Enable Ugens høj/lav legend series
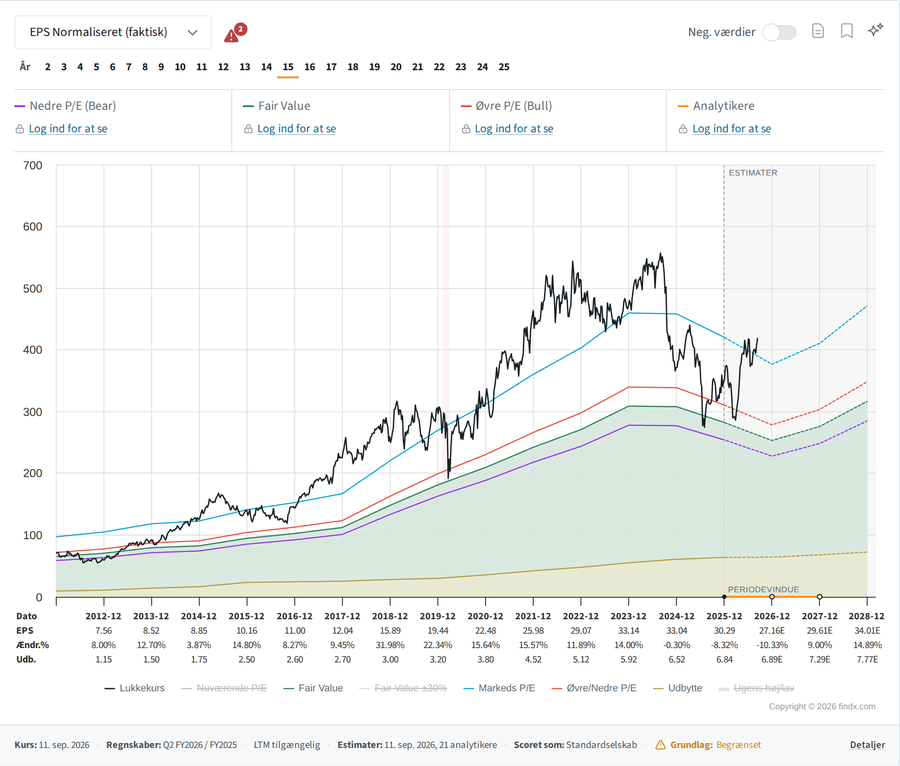 [x=757, y=688]
